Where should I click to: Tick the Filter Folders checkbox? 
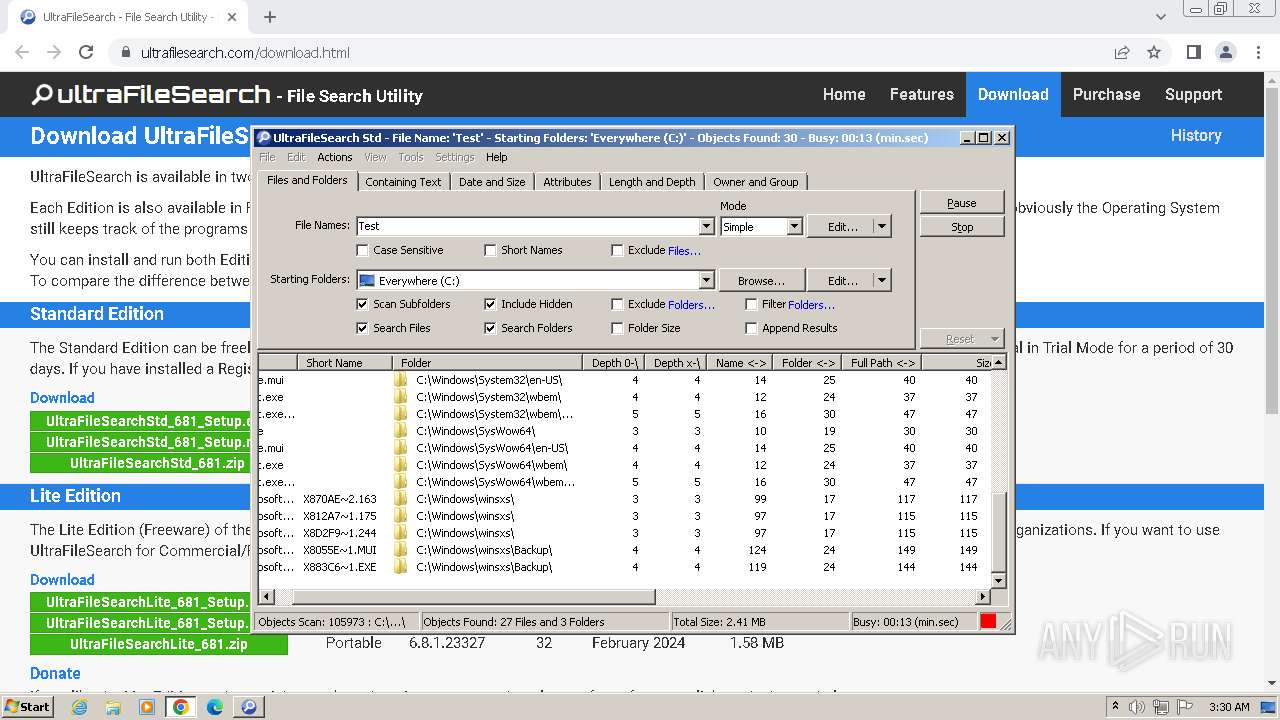click(x=752, y=304)
